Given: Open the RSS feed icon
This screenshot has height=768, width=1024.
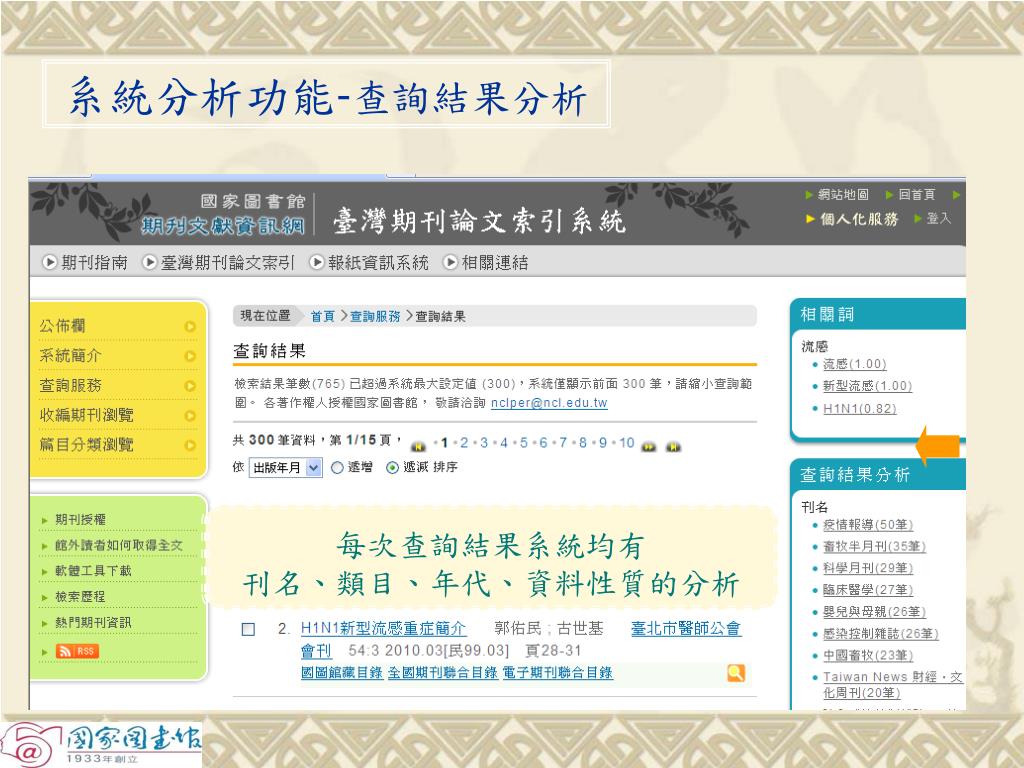Looking at the screenshot, I should click(x=77, y=650).
